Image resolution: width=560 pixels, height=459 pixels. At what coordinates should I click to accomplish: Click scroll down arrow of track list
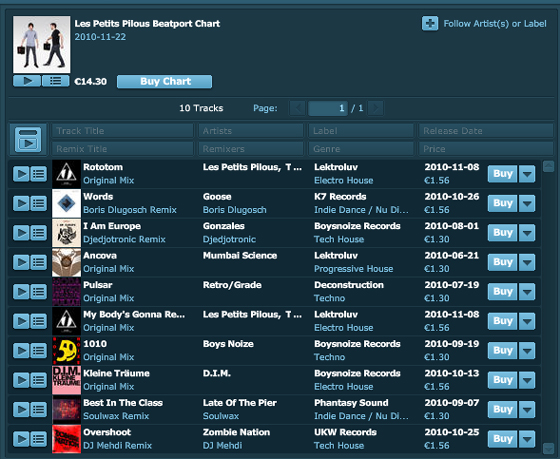[548, 448]
